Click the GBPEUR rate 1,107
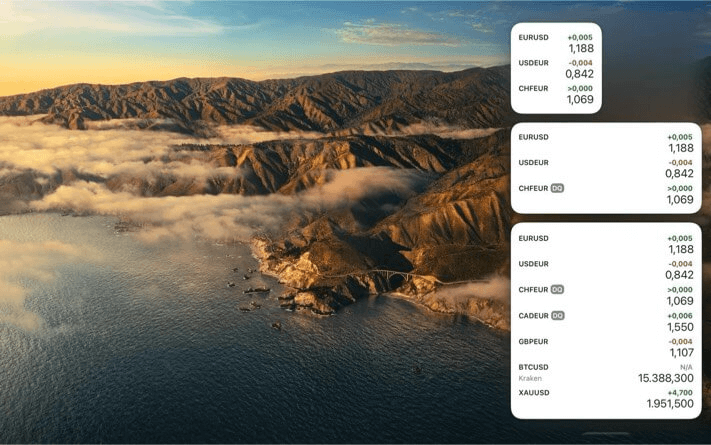 click(679, 353)
